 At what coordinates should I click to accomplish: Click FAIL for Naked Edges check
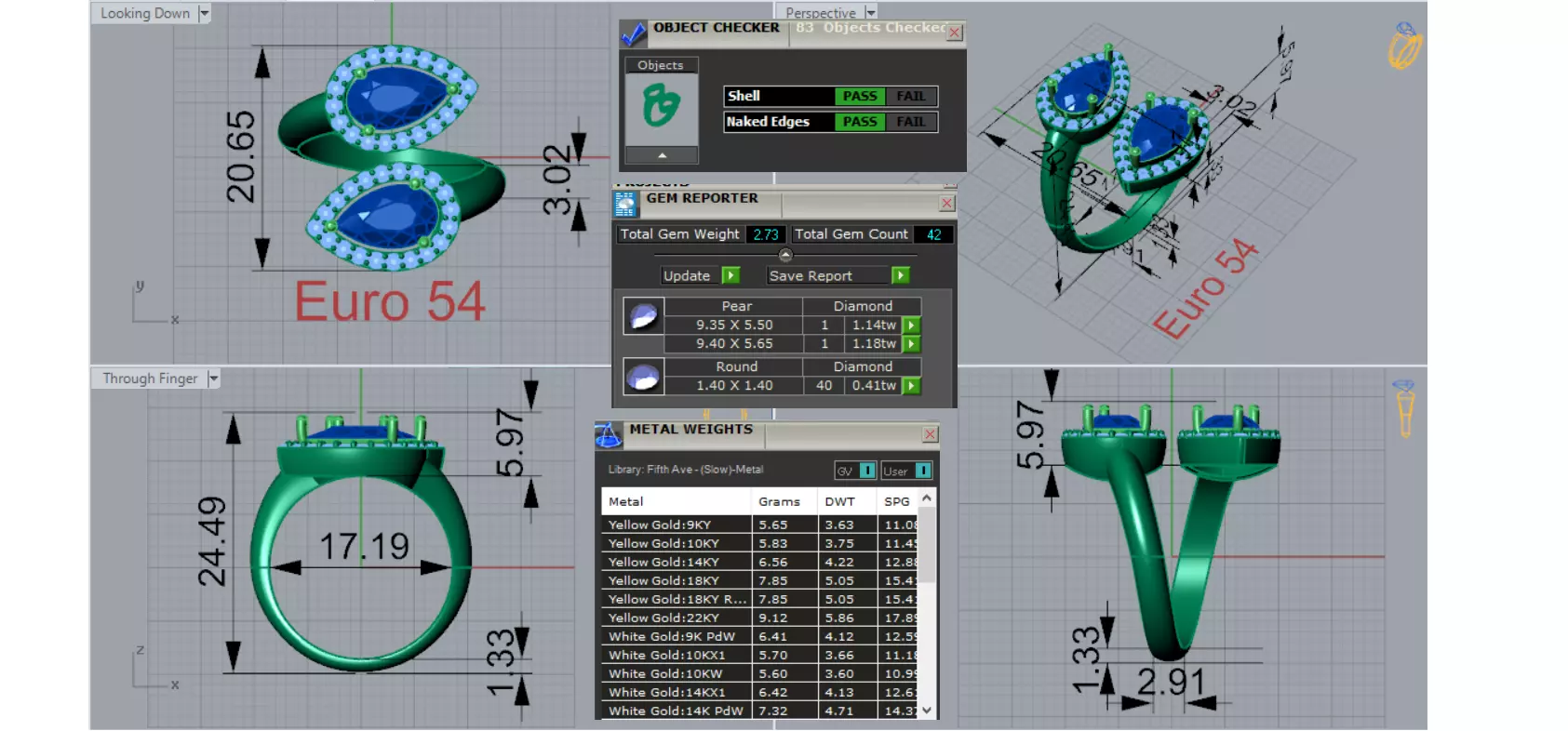coord(911,122)
